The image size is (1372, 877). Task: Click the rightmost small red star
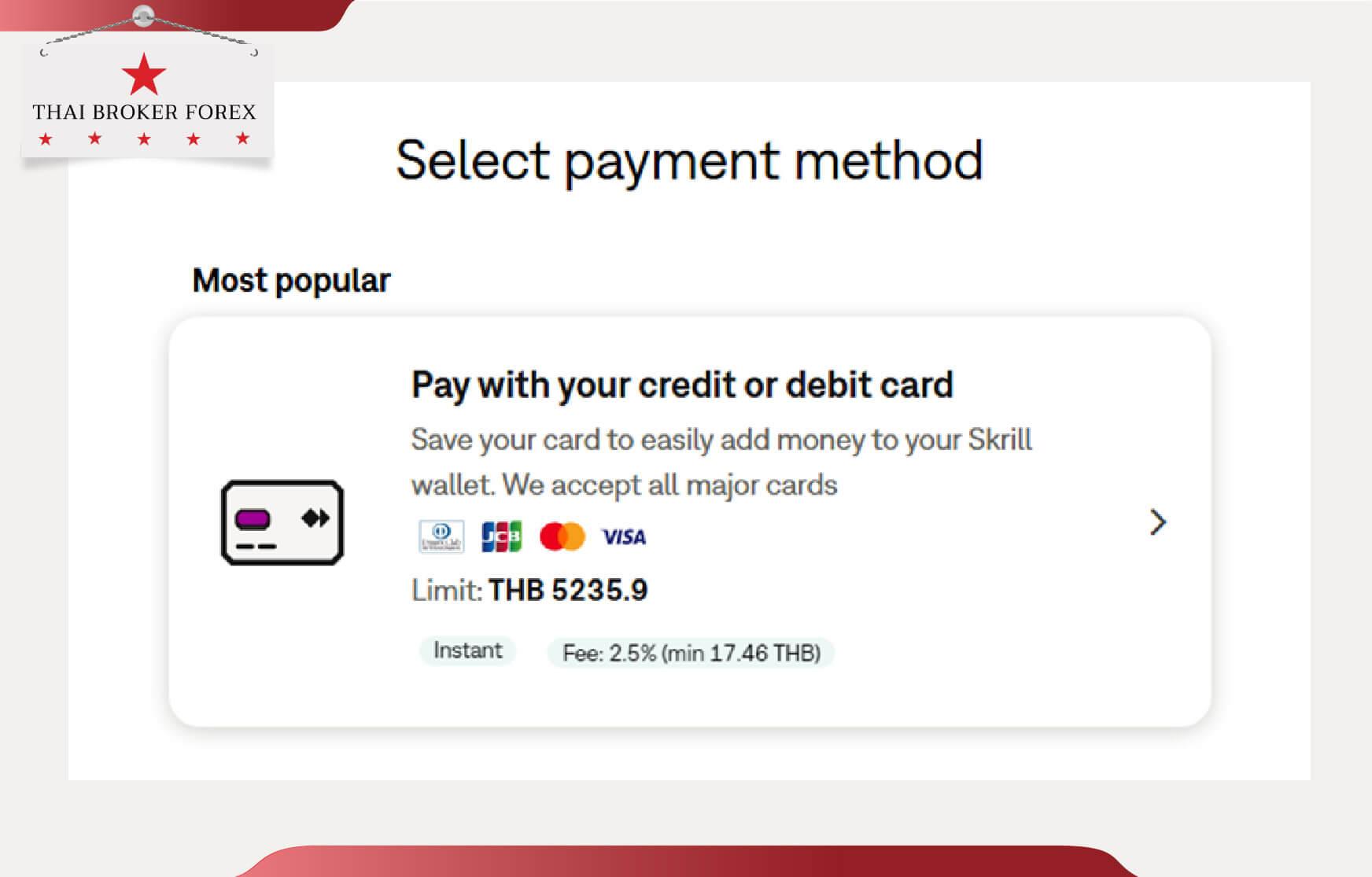tap(243, 139)
